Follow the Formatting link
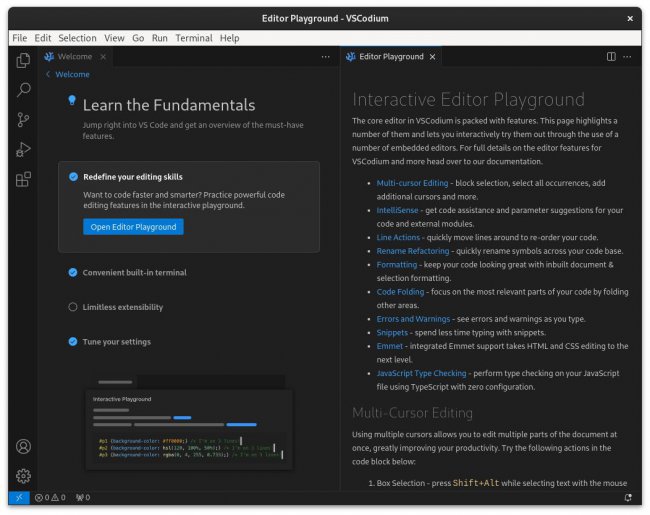This screenshot has width=650, height=515. (x=397, y=265)
